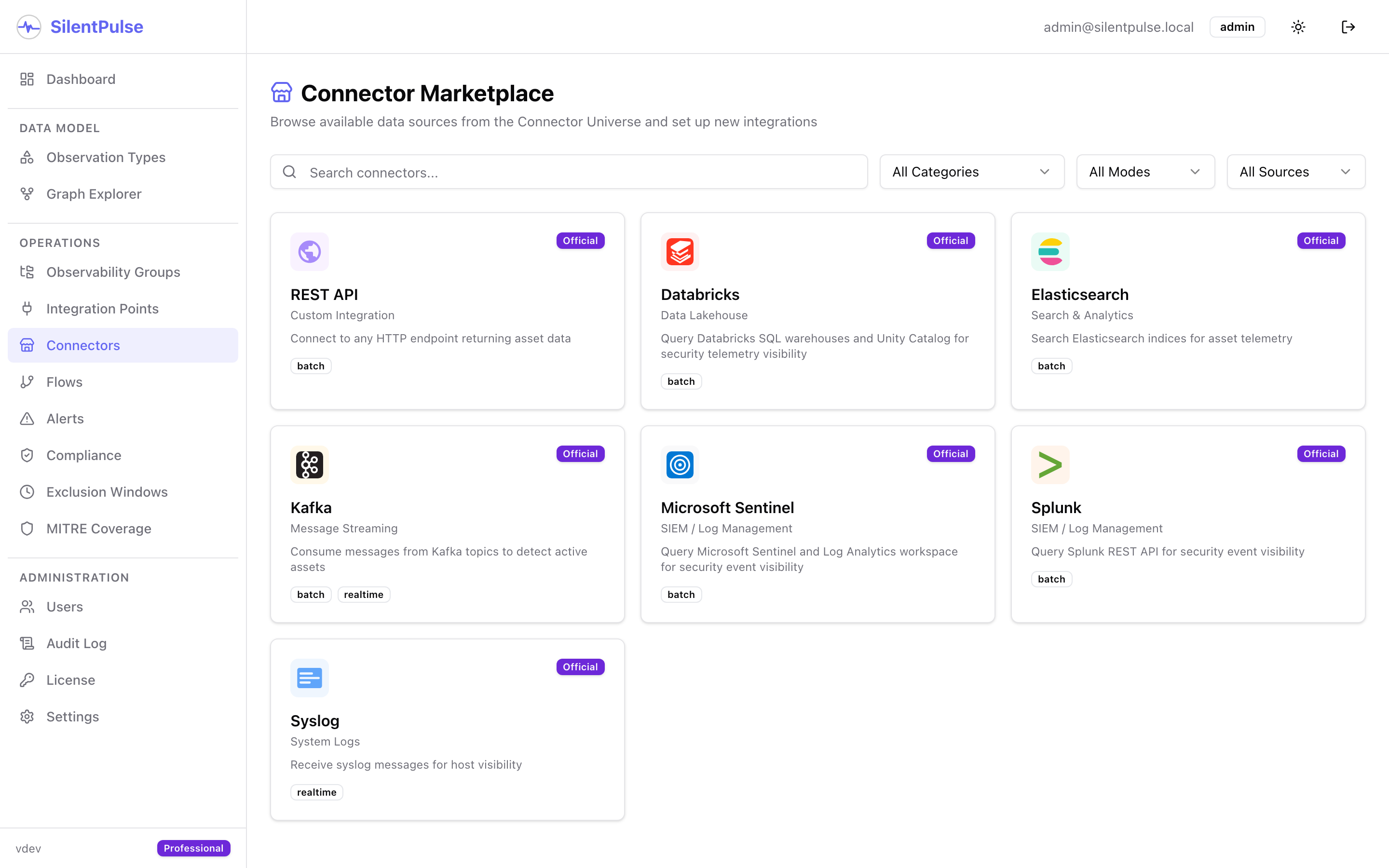Open Graph Explorer page

123,194
